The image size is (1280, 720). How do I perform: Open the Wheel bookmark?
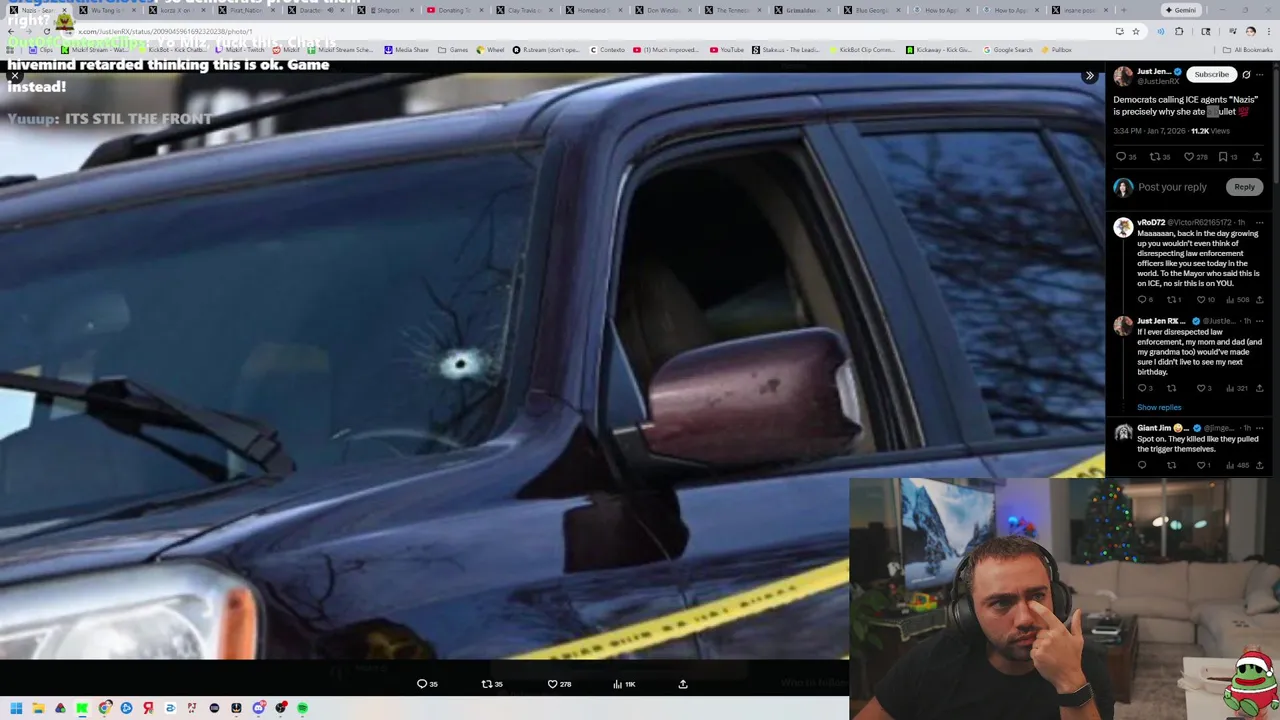[x=490, y=50]
